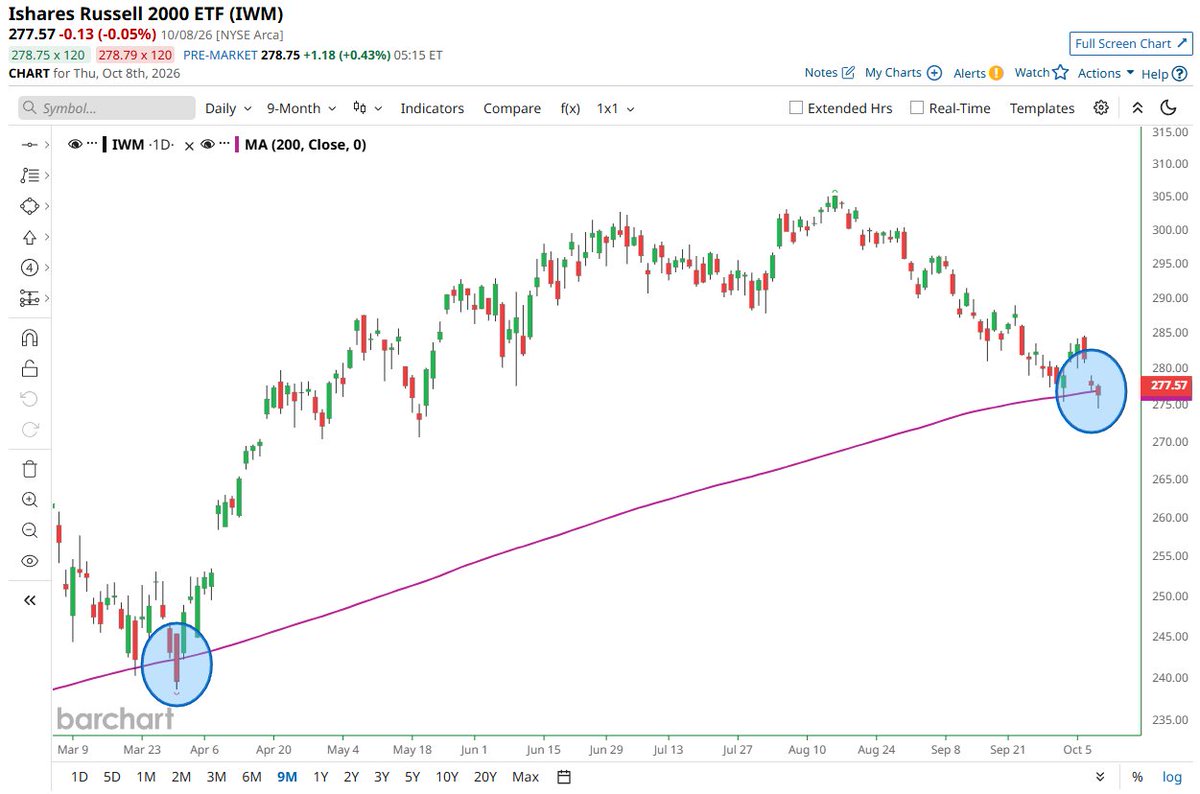Select the 5D range tab

click(113, 777)
